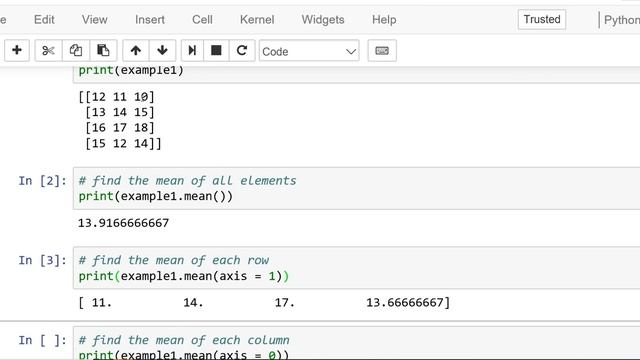Viewport: 640px width, 360px height.
Task: Click the print(example1.mean()) line
Action: point(156,196)
